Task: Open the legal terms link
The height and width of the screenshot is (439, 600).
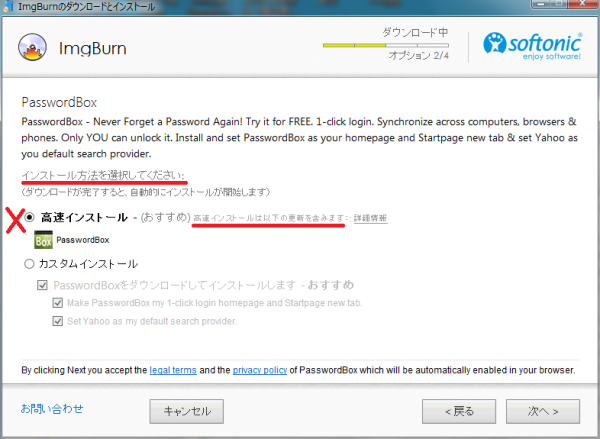Action: coord(173,370)
